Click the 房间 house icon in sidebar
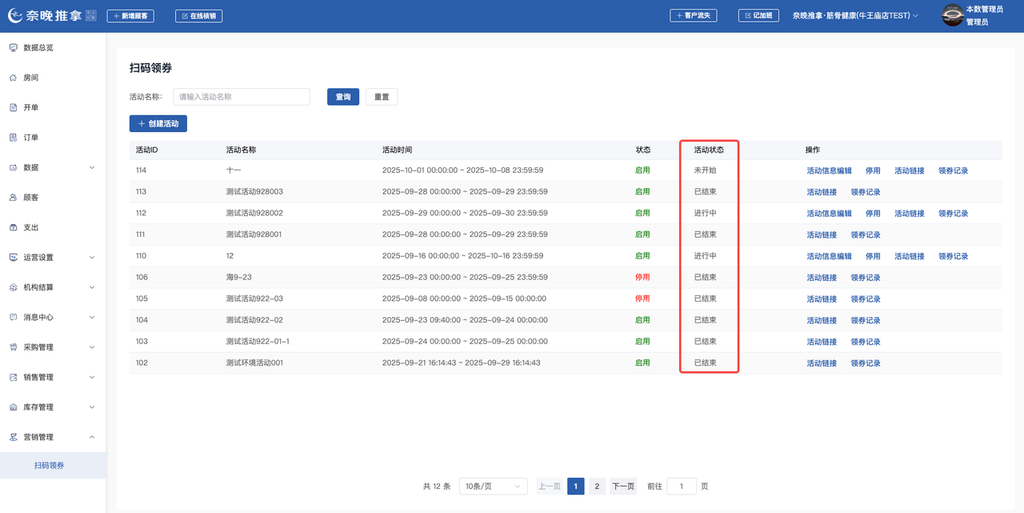The image size is (1024, 513). (13, 77)
